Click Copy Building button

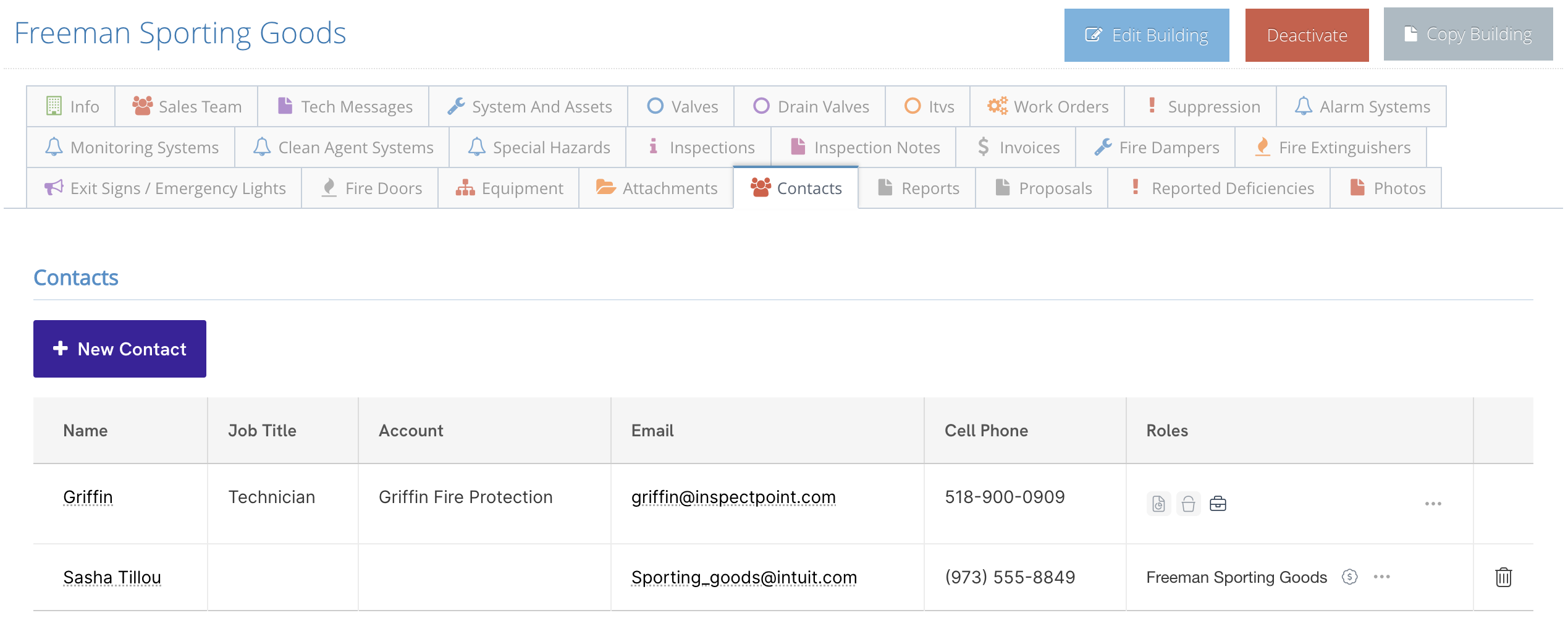click(1469, 34)
